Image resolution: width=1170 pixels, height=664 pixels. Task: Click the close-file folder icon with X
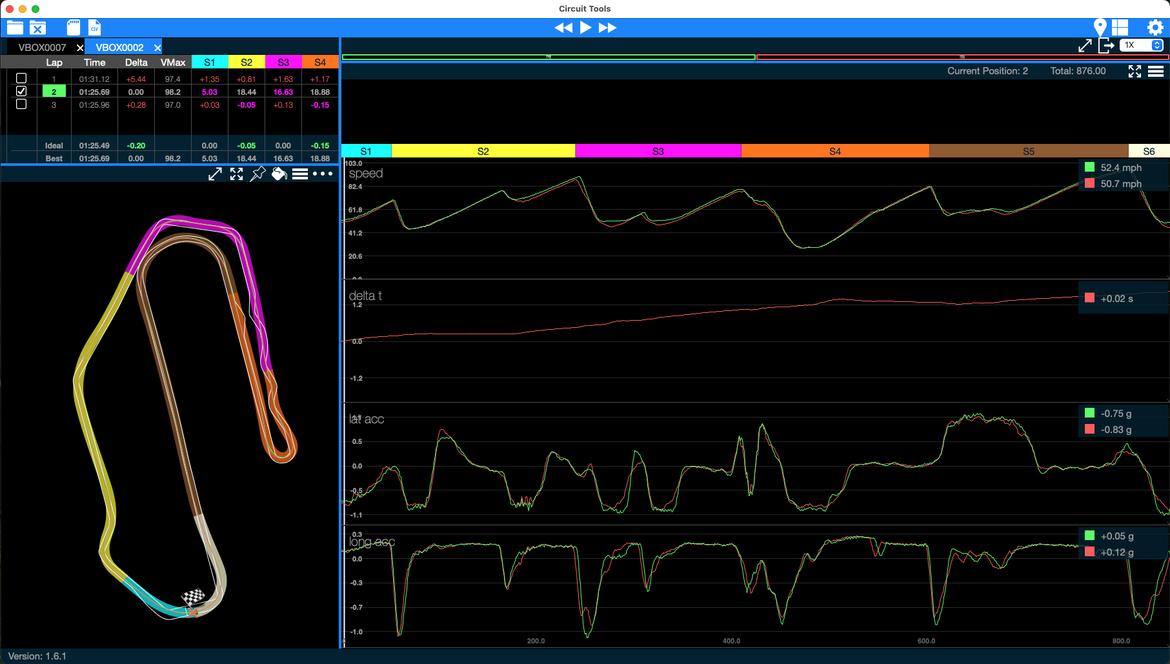tap(38, 27)
